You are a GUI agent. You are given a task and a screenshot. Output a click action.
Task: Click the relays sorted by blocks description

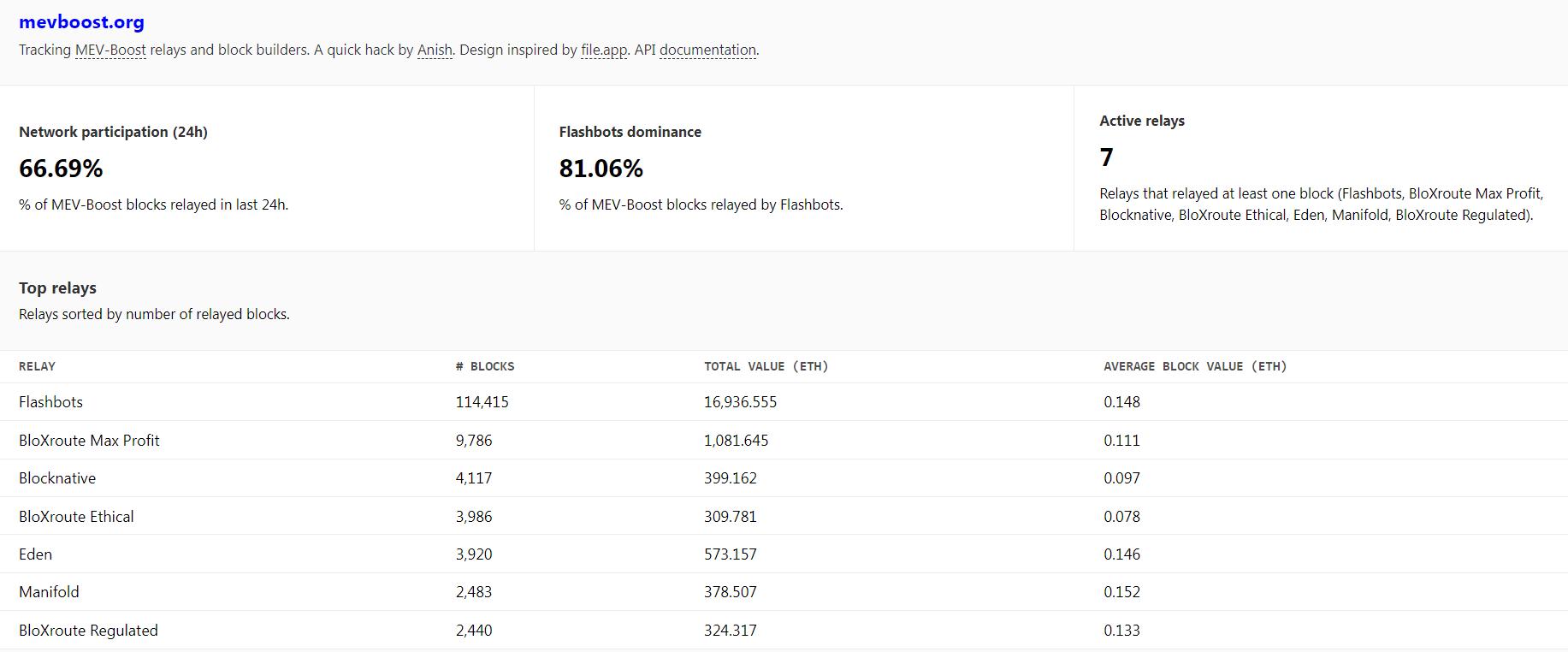point(154,315)
